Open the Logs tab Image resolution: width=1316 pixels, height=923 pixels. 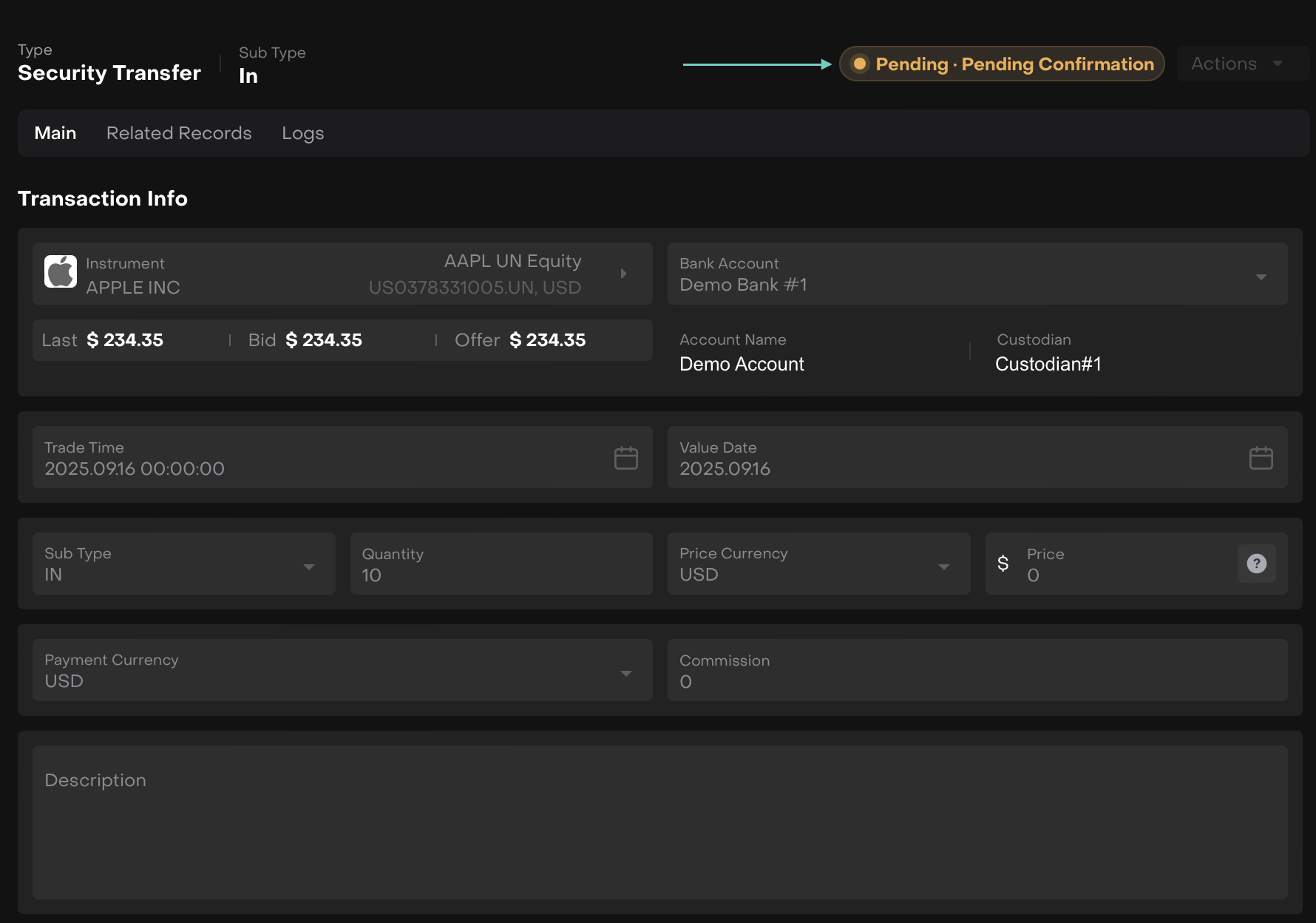click(x=302, y=133)
